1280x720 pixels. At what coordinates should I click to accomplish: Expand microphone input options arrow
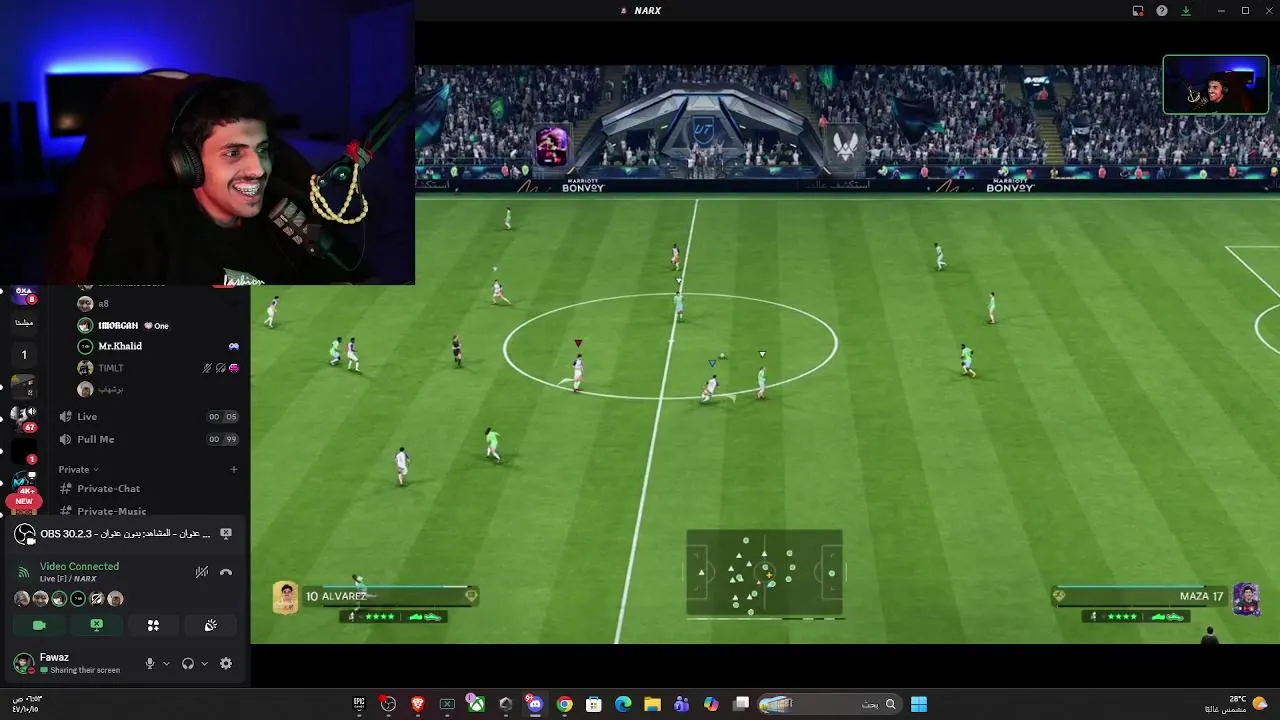(166, 663)
